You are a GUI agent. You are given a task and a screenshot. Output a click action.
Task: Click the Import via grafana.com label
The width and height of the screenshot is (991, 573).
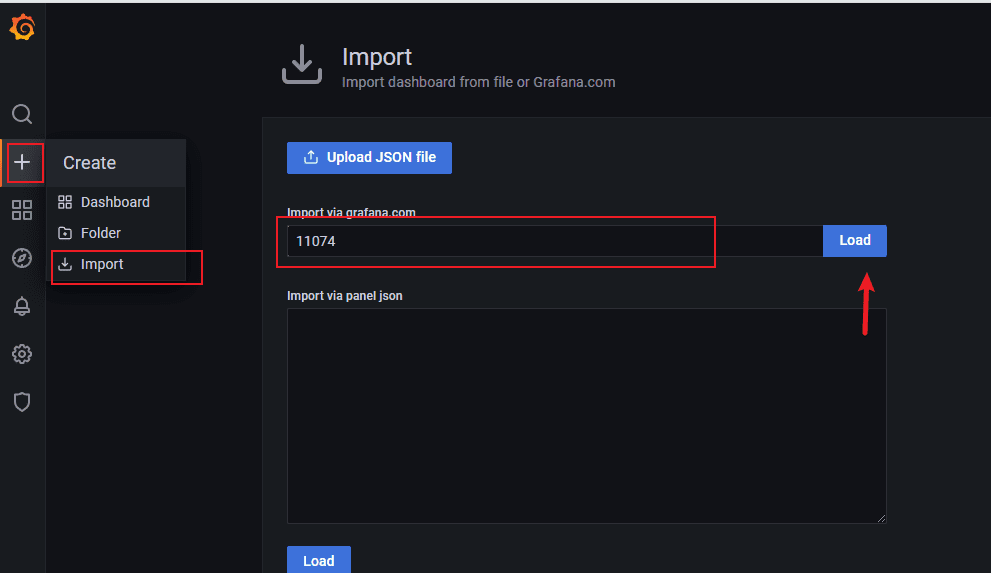[x=351, y=212]
